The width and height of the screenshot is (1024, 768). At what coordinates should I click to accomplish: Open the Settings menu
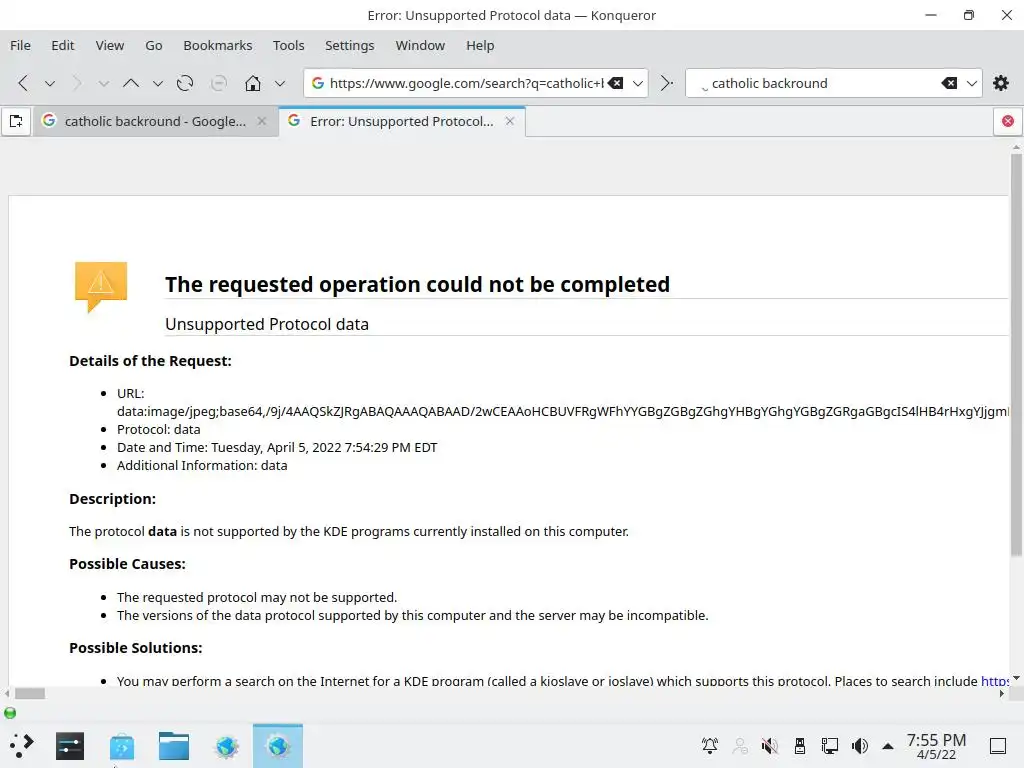click(349, 46)
